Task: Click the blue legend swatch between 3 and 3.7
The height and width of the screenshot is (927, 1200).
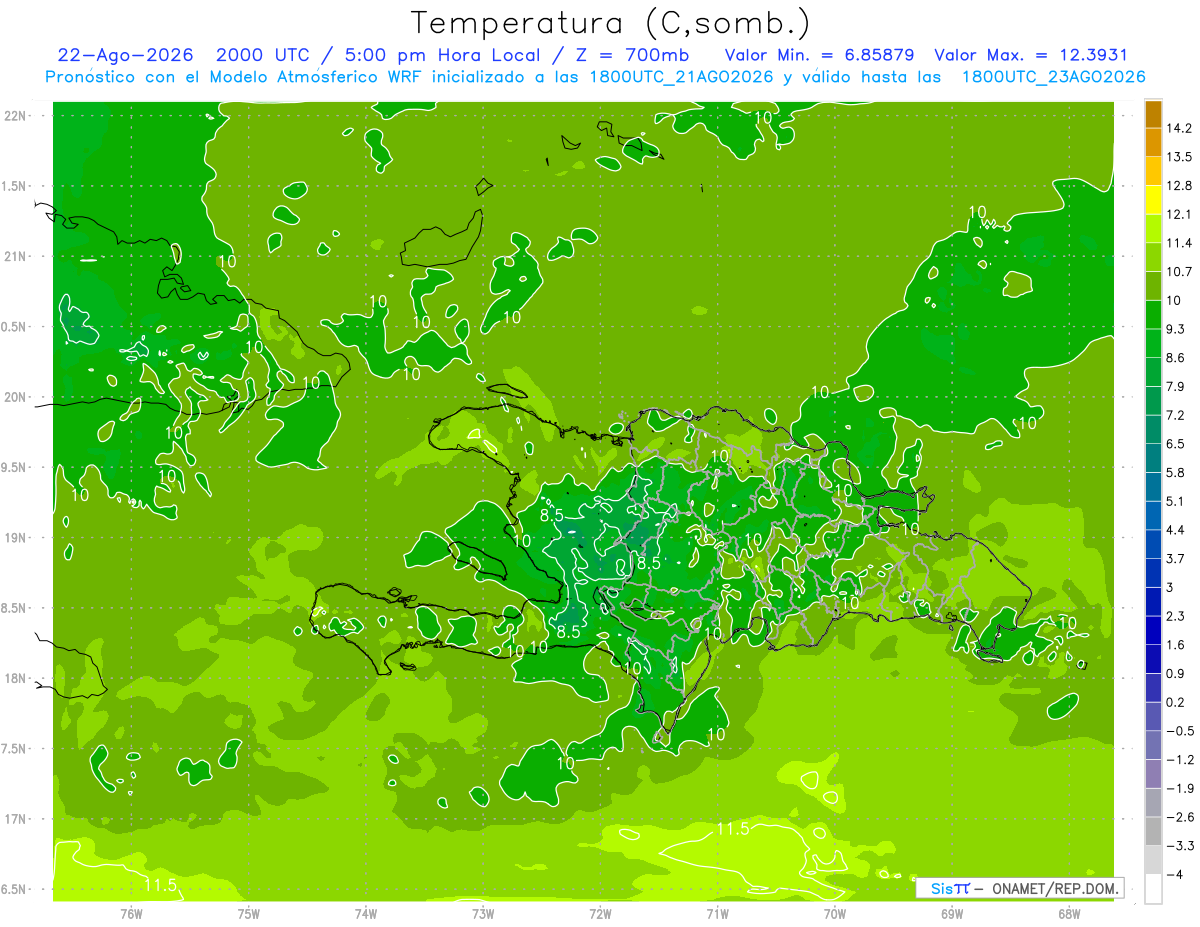Action: (1153, 574)
